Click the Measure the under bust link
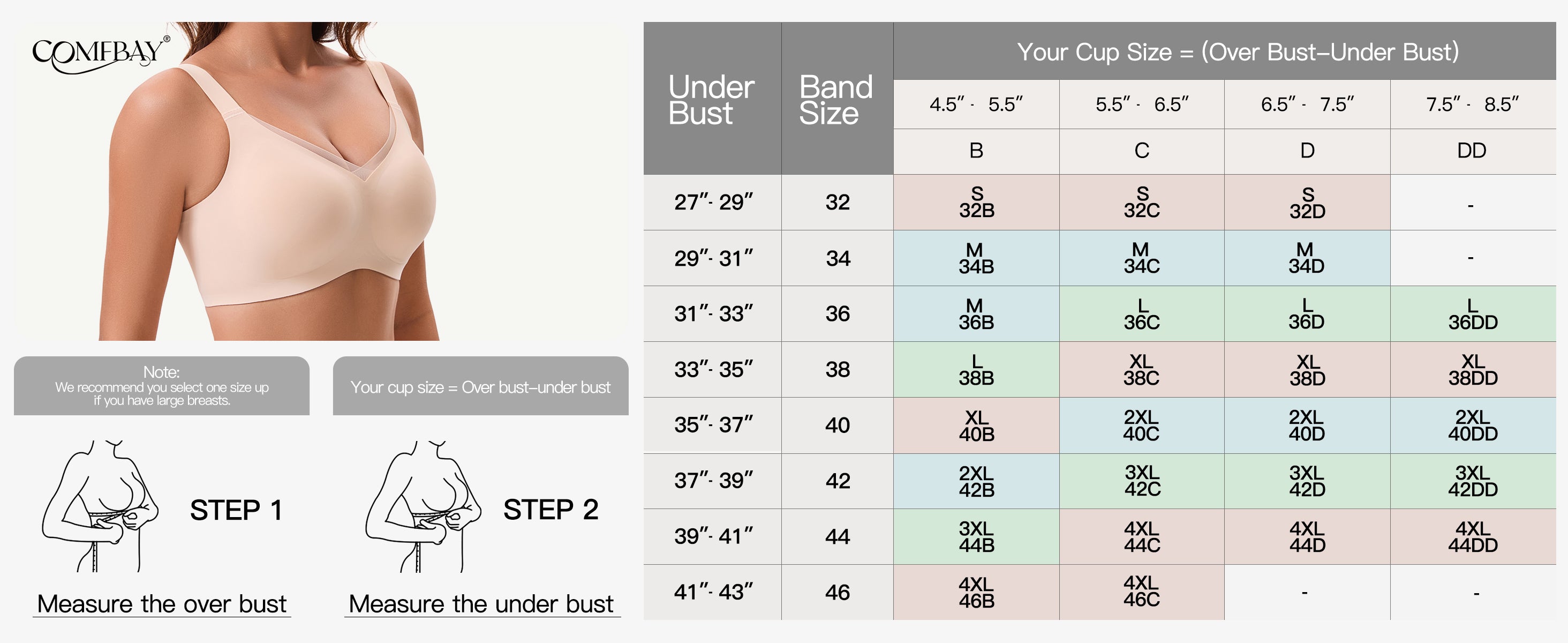 pos(481,604)
